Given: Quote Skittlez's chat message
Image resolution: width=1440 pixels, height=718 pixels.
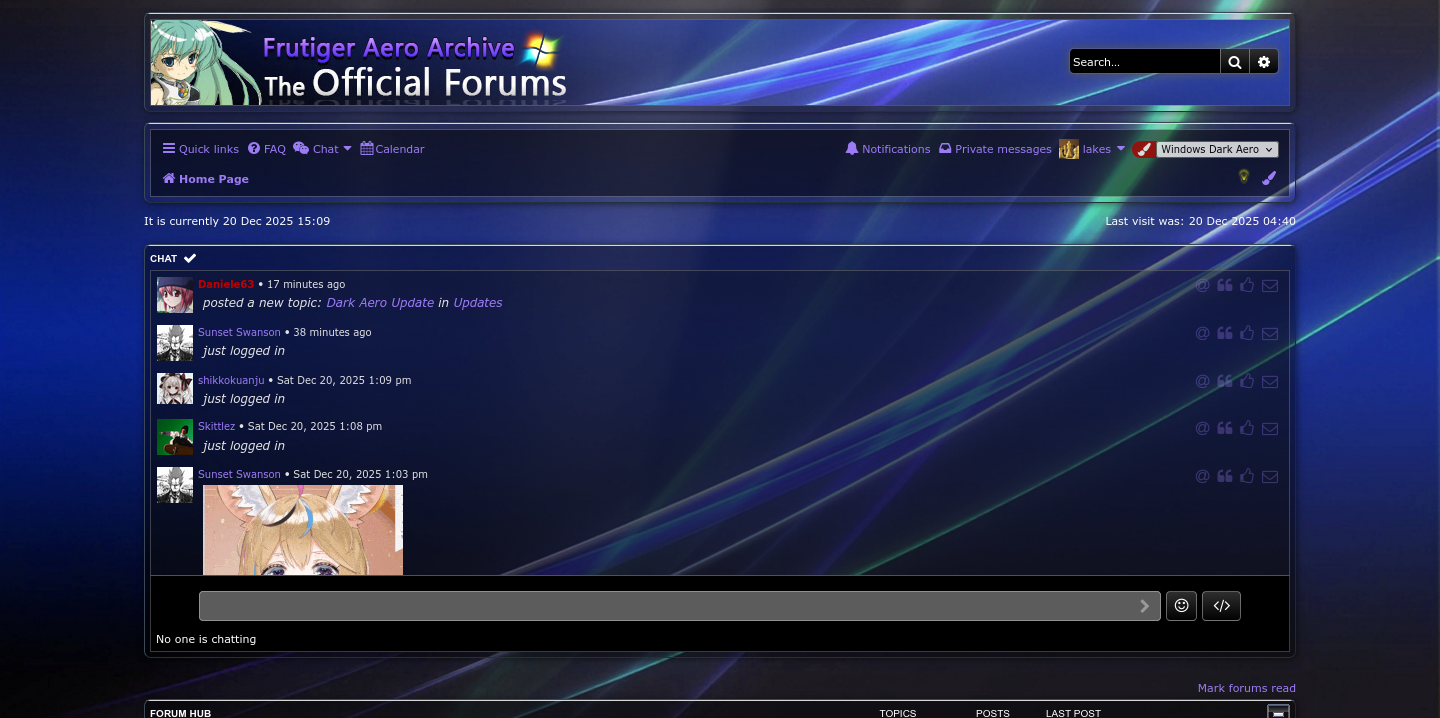Looking at the screenshot, I should [x=1225, y=429].
